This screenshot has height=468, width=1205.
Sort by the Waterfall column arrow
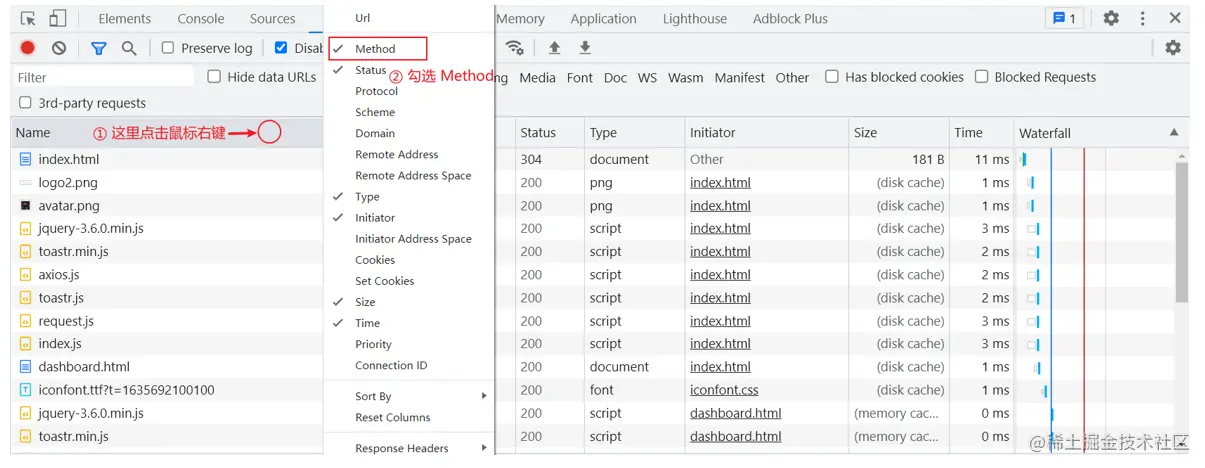[x=1174, y=132]
